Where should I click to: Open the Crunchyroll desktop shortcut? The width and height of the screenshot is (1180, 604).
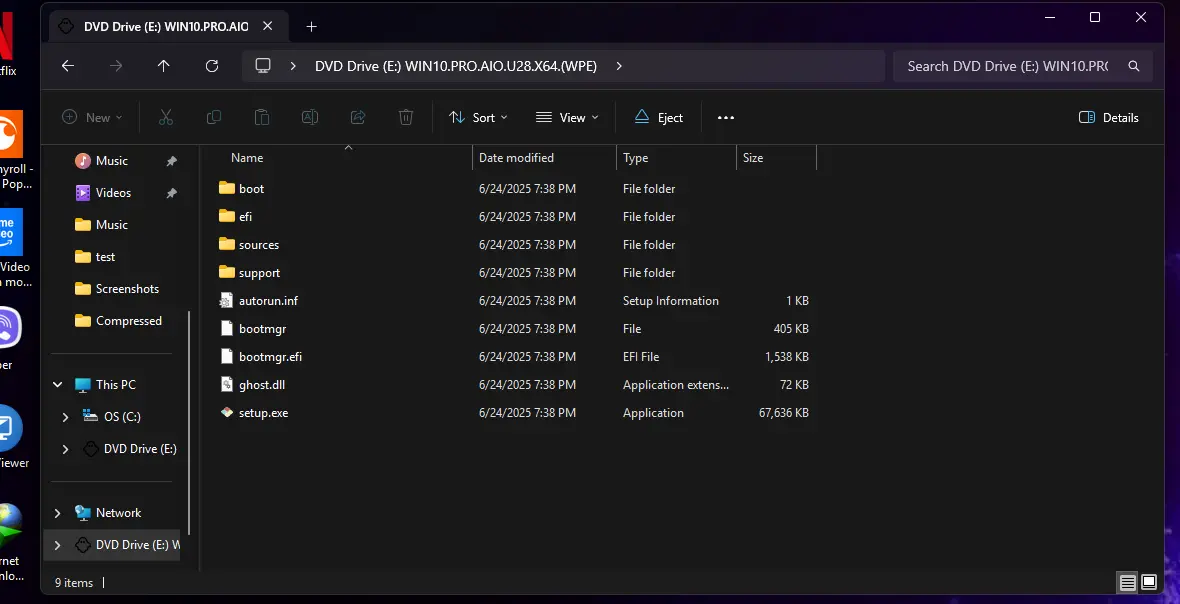(11, 134)
